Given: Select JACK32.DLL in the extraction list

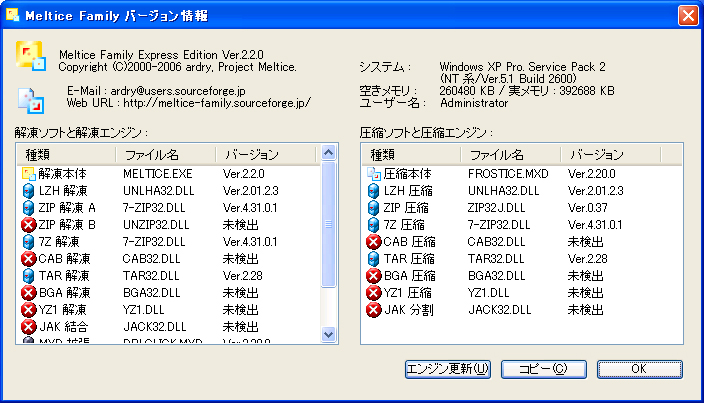Looking at the screenshot, I should (x=154, y=327).
